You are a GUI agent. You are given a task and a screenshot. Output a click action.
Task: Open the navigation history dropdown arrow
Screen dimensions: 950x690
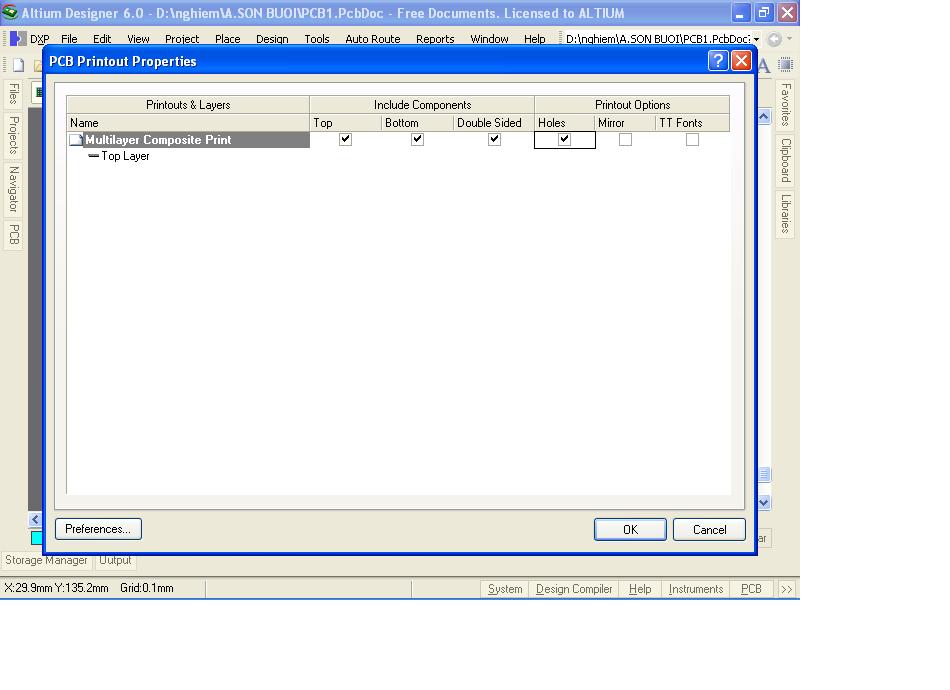point(789,39)
